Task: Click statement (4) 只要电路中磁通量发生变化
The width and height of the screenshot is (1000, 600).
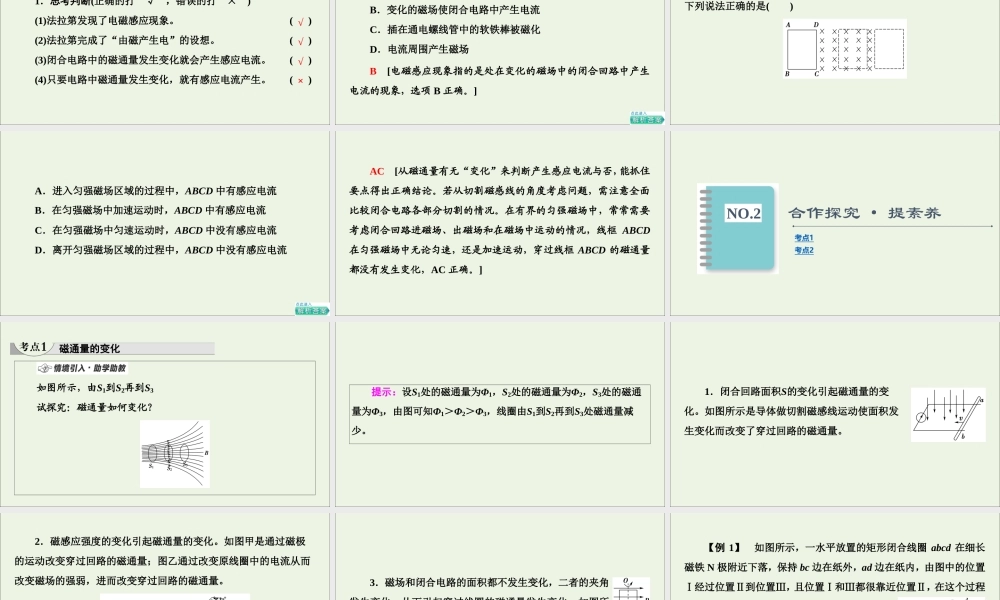Action: [151, 80]
